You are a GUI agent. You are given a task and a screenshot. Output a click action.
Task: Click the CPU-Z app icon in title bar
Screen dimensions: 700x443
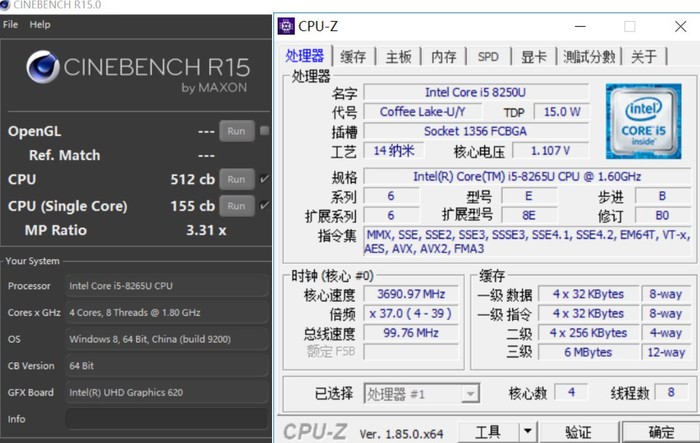[x=286, y=26]
